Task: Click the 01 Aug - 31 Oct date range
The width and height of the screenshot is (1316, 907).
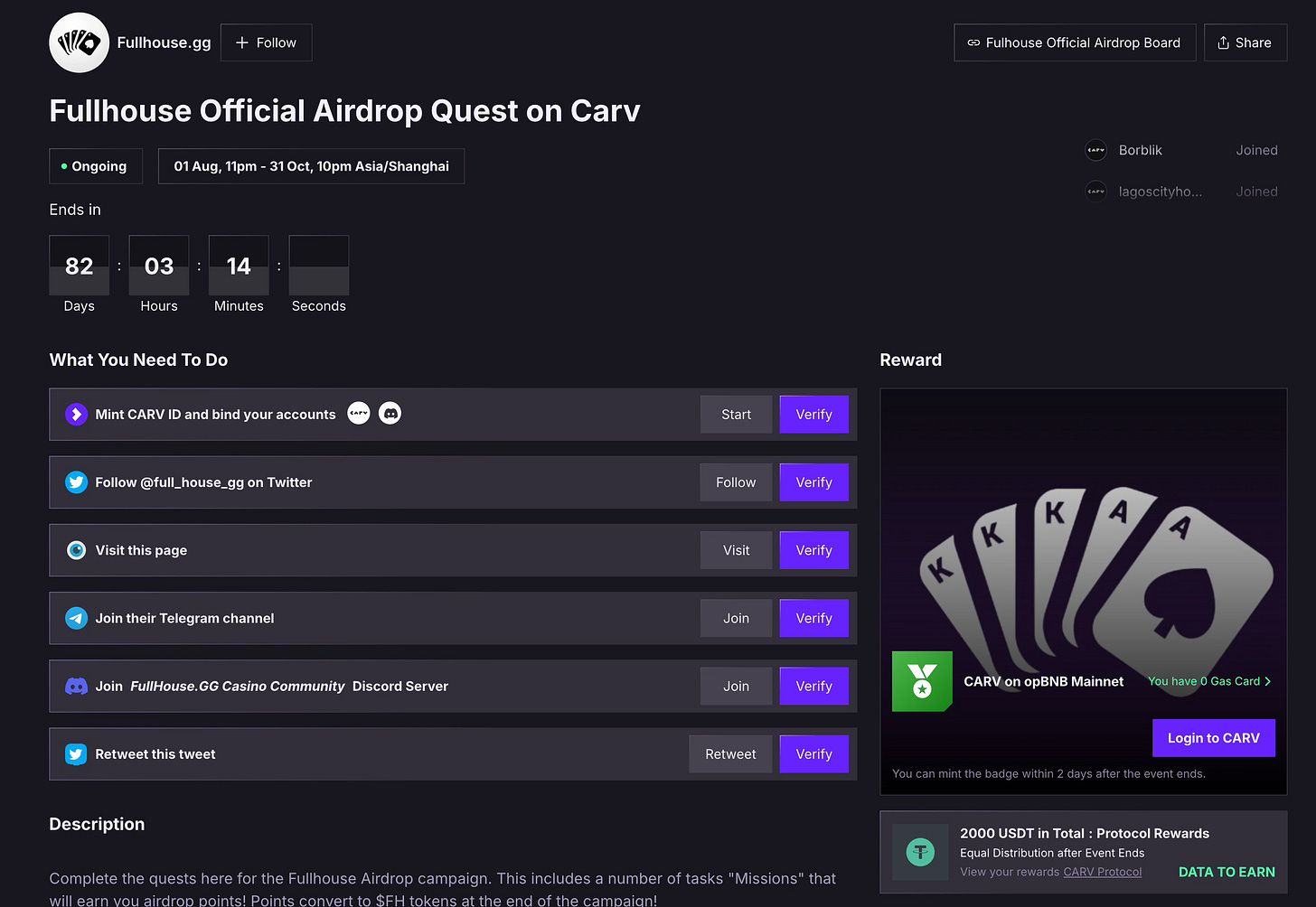Action: coord(311,166)
